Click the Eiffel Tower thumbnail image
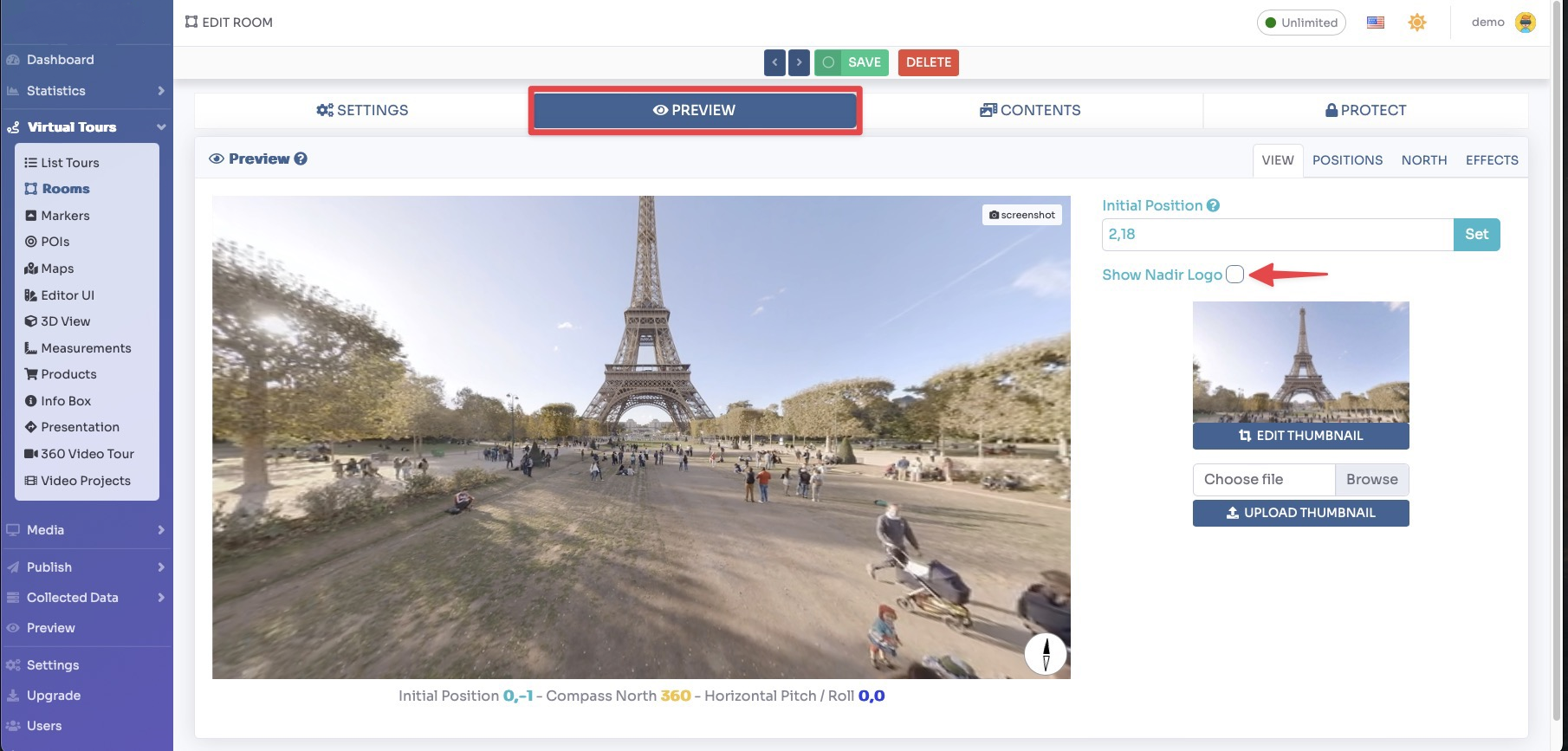This screenshot has width=1568, height=751. point(1300,362)
